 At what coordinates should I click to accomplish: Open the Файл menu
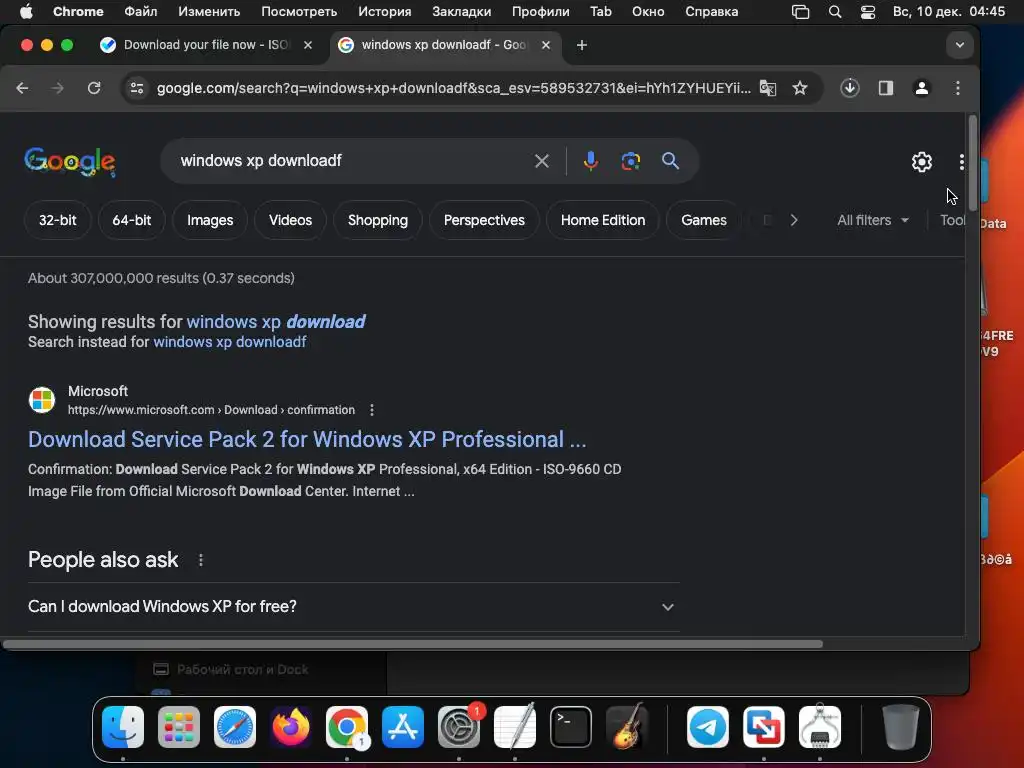140,12
